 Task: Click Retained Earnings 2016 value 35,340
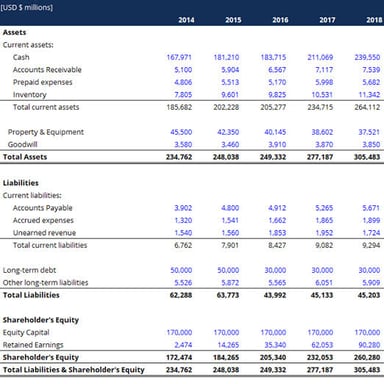coord(275,345)
